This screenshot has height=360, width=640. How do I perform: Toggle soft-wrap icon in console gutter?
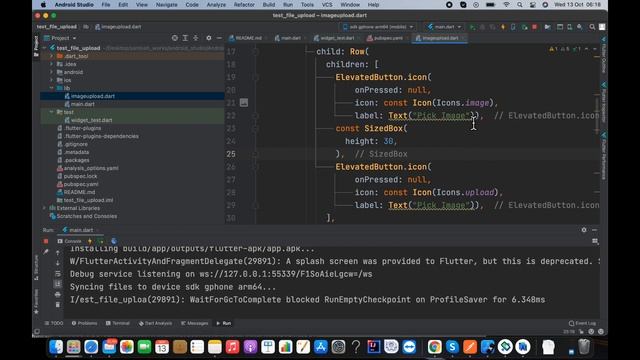click(x=58, y=273)
